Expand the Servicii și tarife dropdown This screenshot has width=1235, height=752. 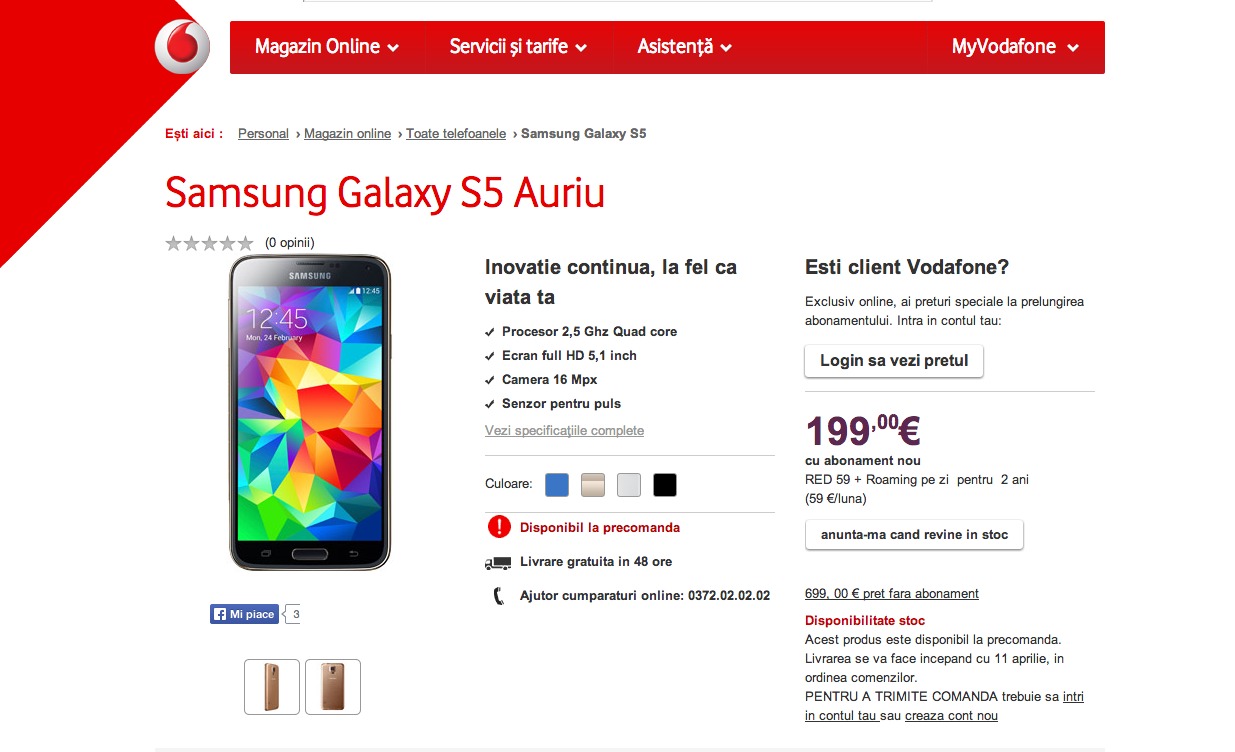pos(518,47)
